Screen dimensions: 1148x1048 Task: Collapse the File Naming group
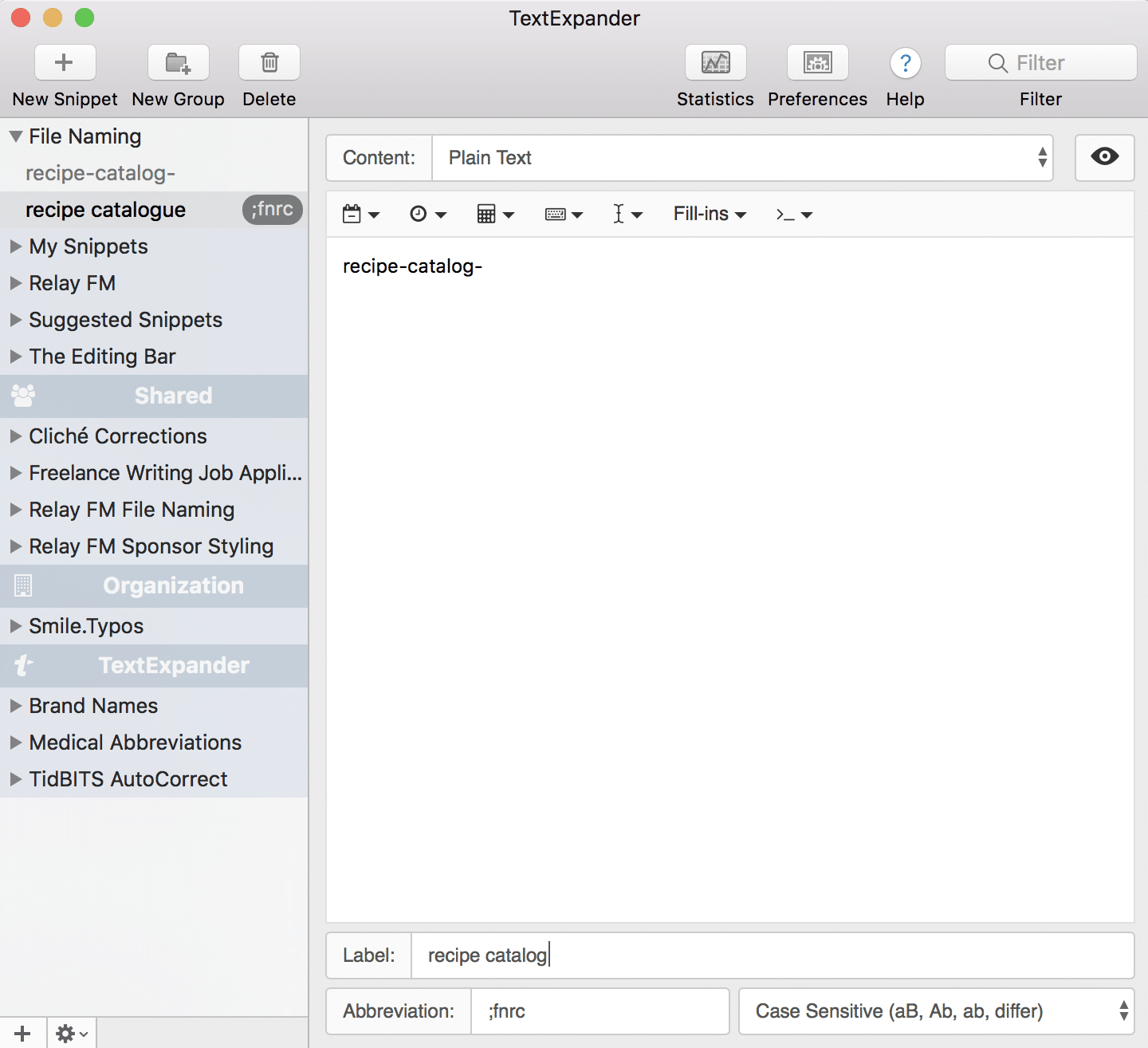tap(15, 136)
